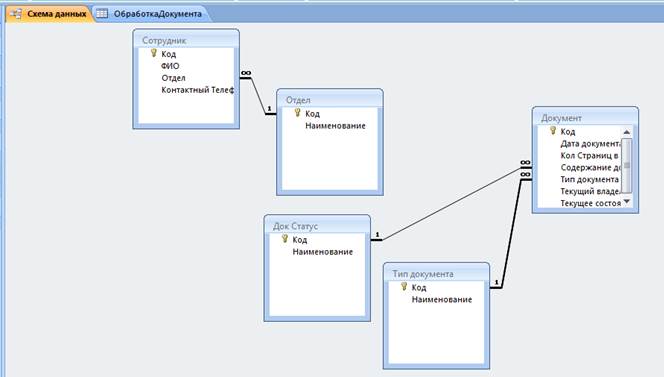Click the key icon in the Документ table

553,130
